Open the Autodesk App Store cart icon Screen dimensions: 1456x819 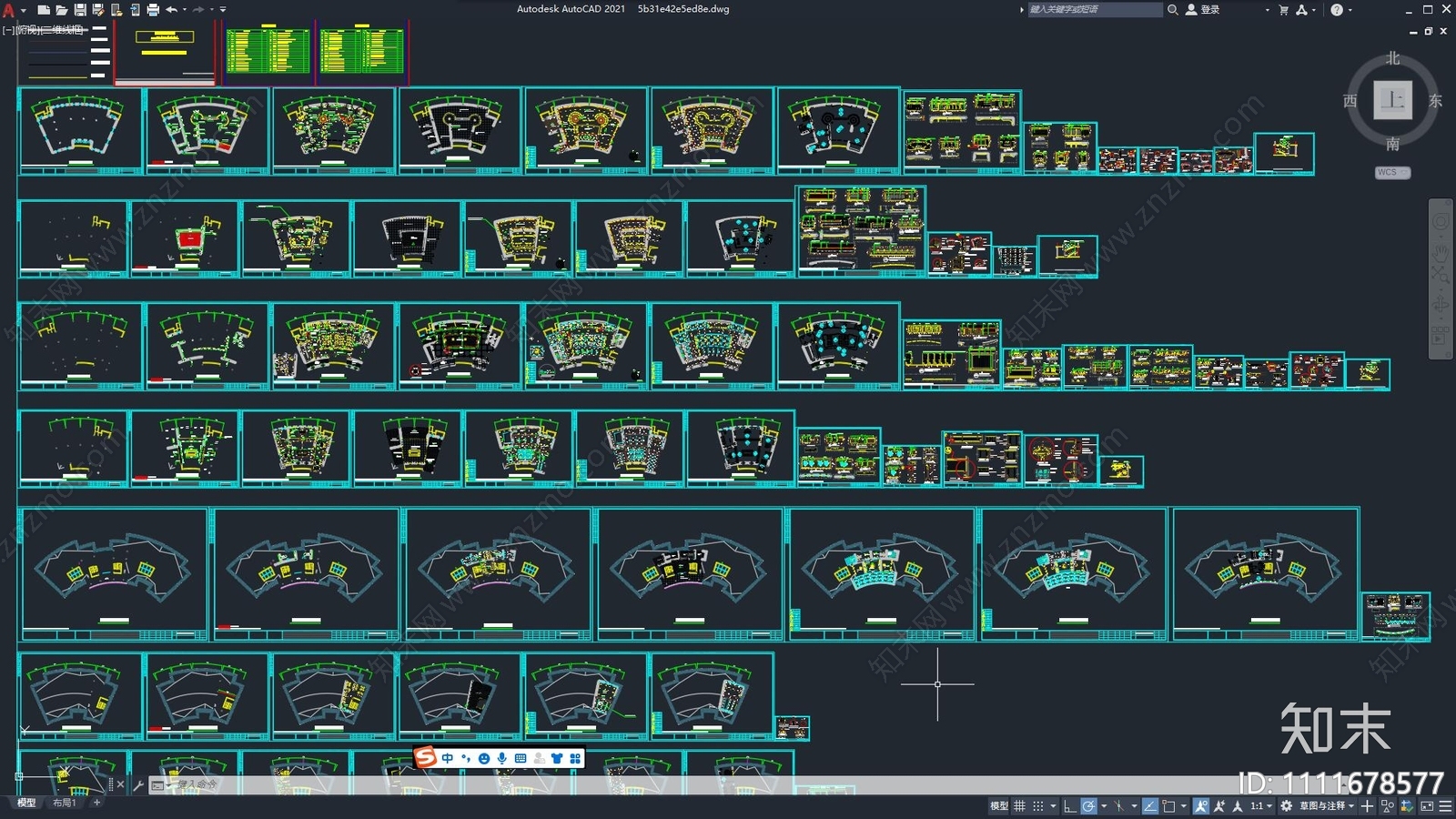point(1284,9)
